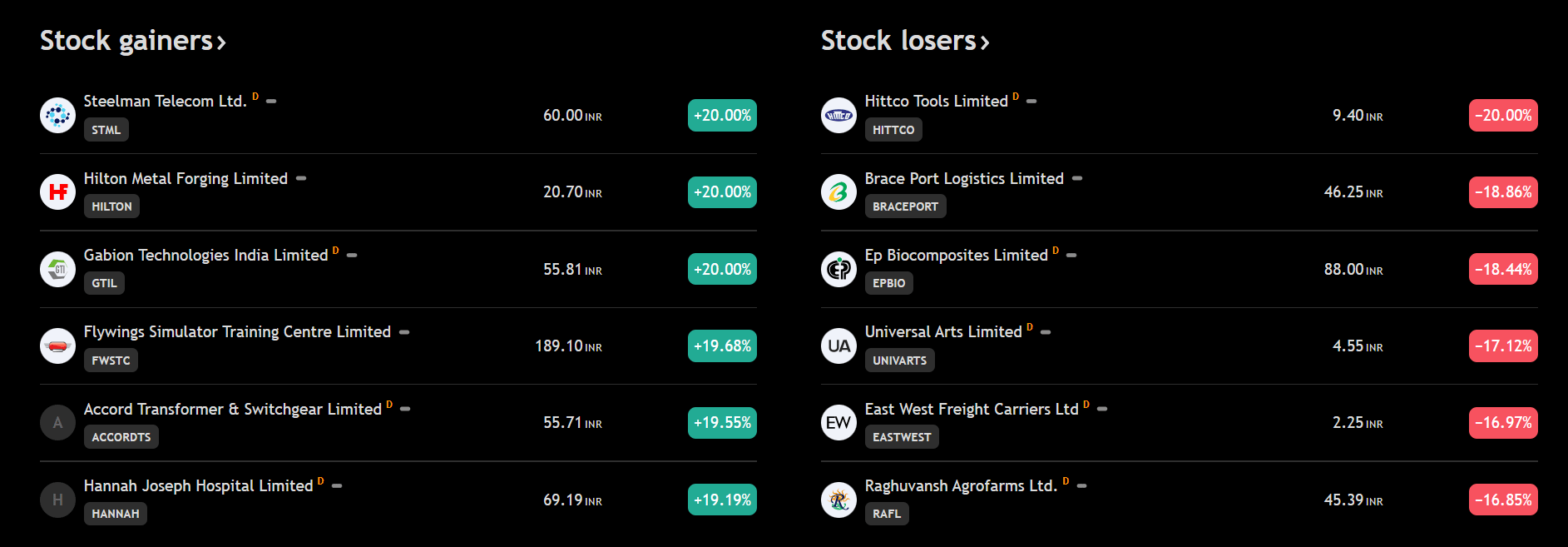
Task: Open East West Freight Carriers Ltd
Action: click(971, 410)
